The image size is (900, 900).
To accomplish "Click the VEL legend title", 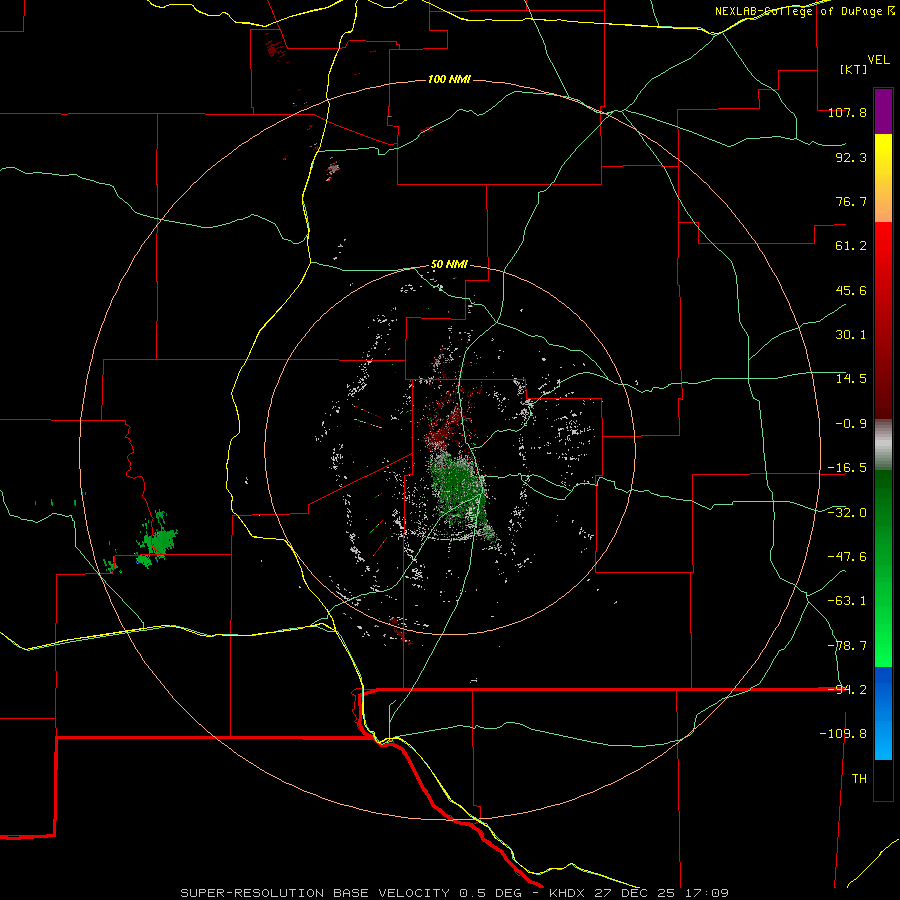I will pos(878,60).
